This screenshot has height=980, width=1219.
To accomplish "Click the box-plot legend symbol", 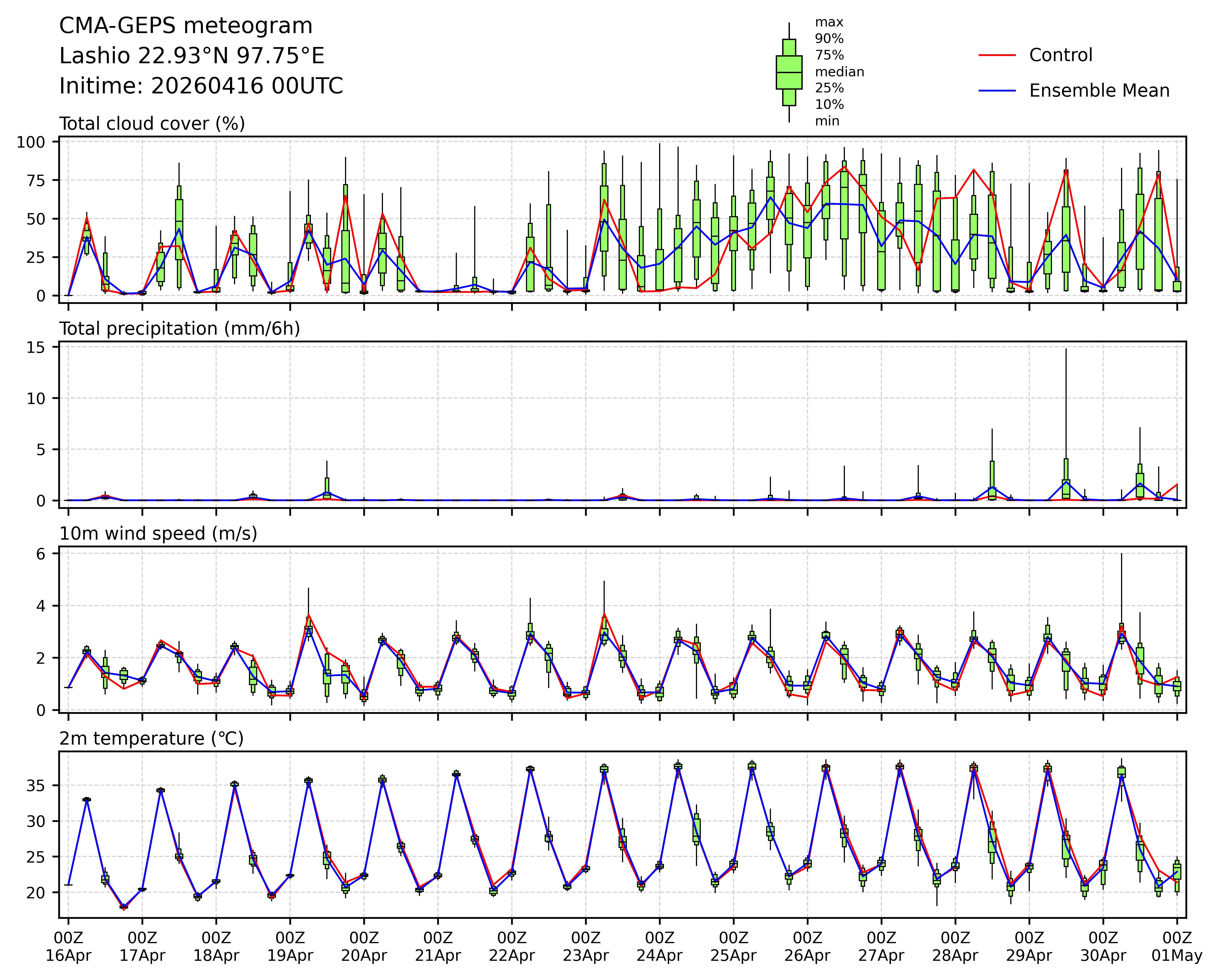I will (789, 72).
